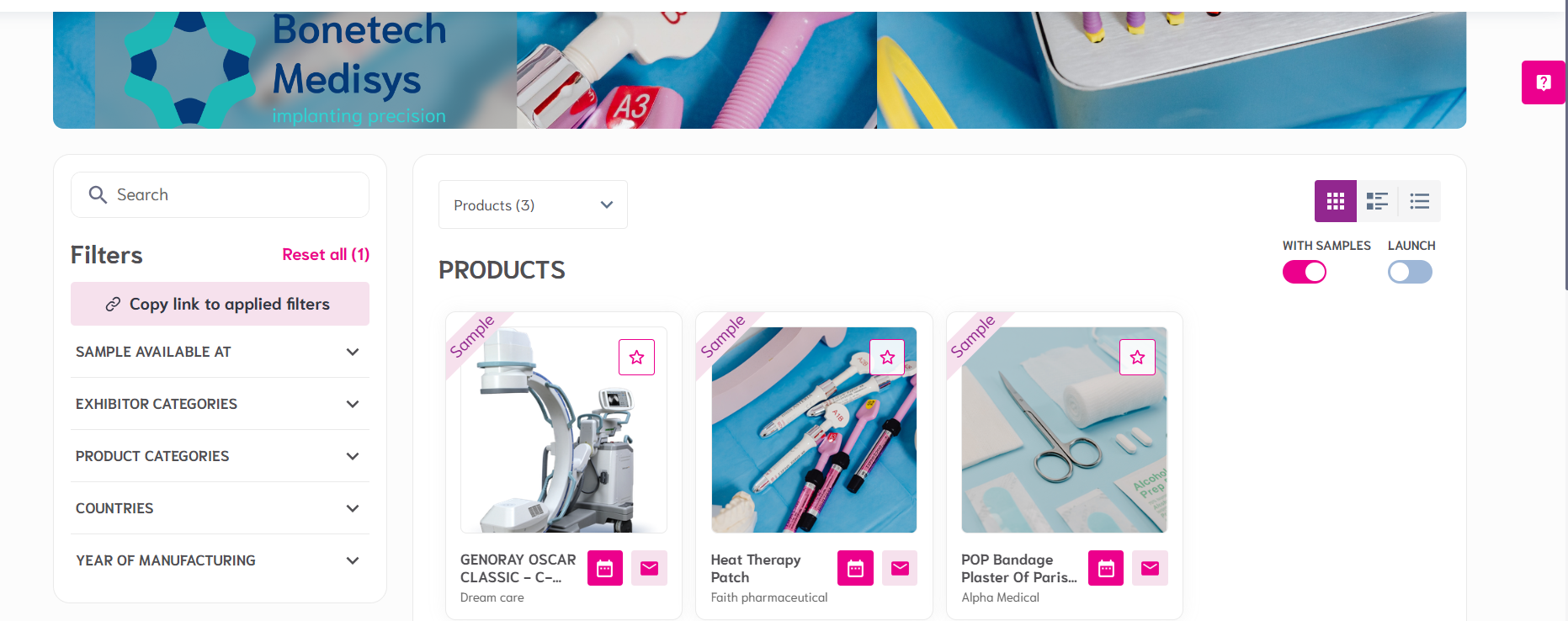Screen dimensions: 1568x621
Task: Expand the Countries filter section
Action: tap(219, 508)
